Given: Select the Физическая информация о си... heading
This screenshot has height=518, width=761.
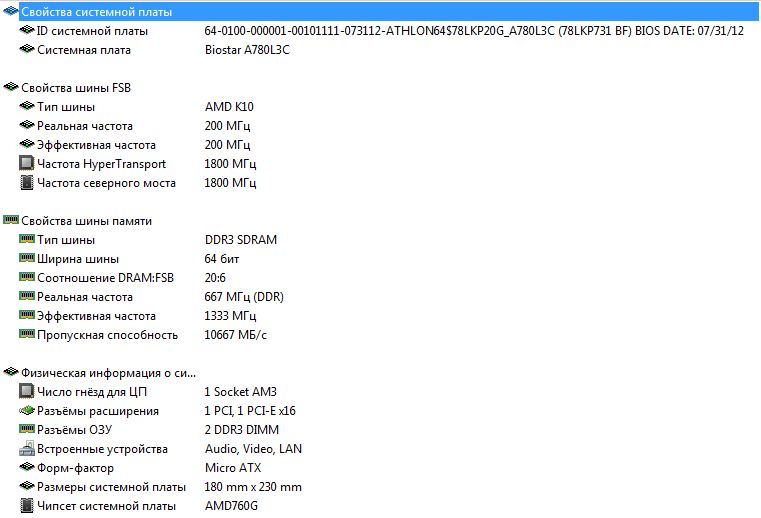Looking at the screenshot, I should (x=108, y=373).
